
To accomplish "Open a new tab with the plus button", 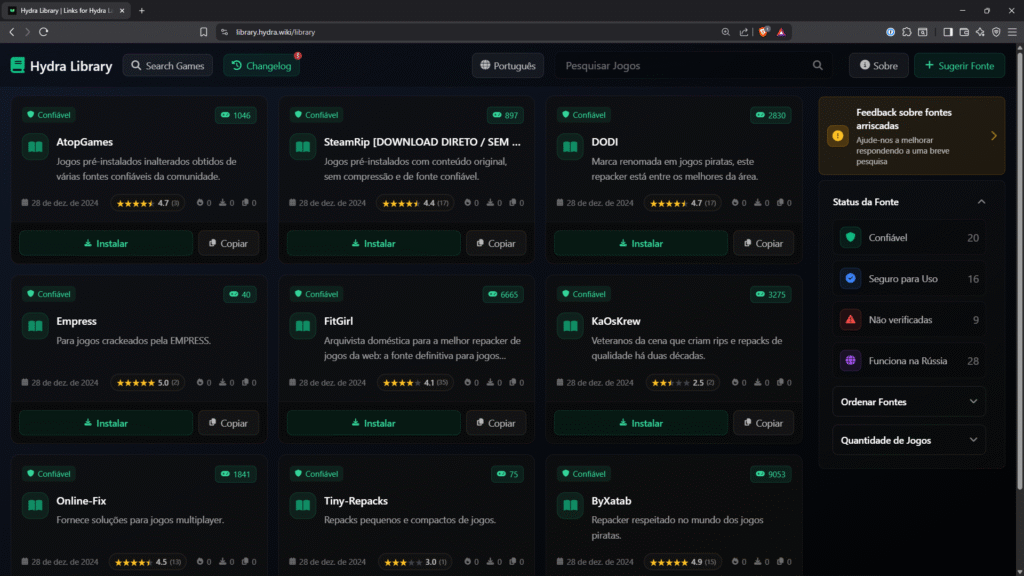I will pyautogui.click(x=142, y=10).
